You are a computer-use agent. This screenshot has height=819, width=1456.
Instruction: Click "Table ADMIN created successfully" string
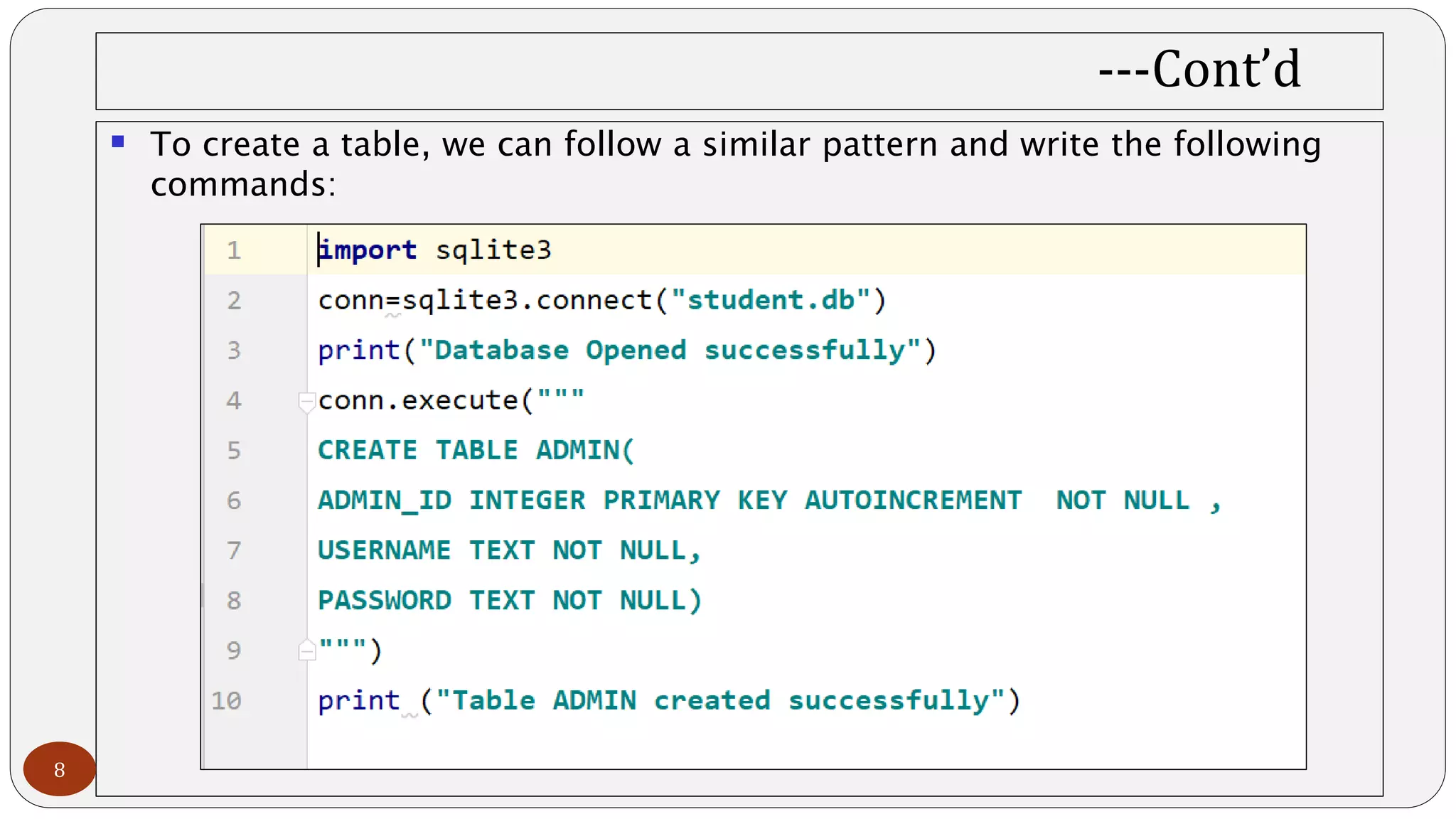tap(721, 701)
